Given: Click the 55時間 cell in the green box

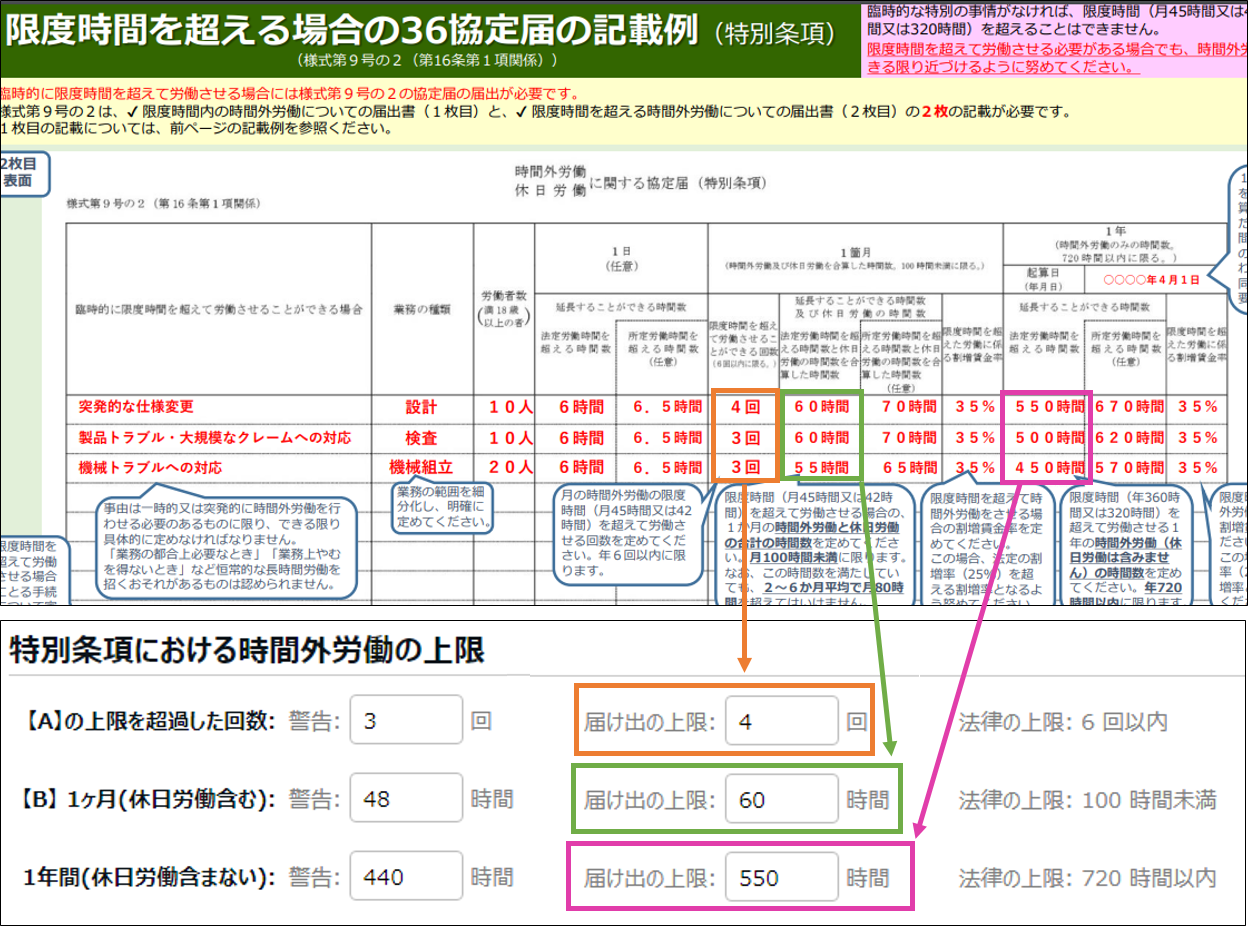Looking at the screenshot, I should [820, 467].
